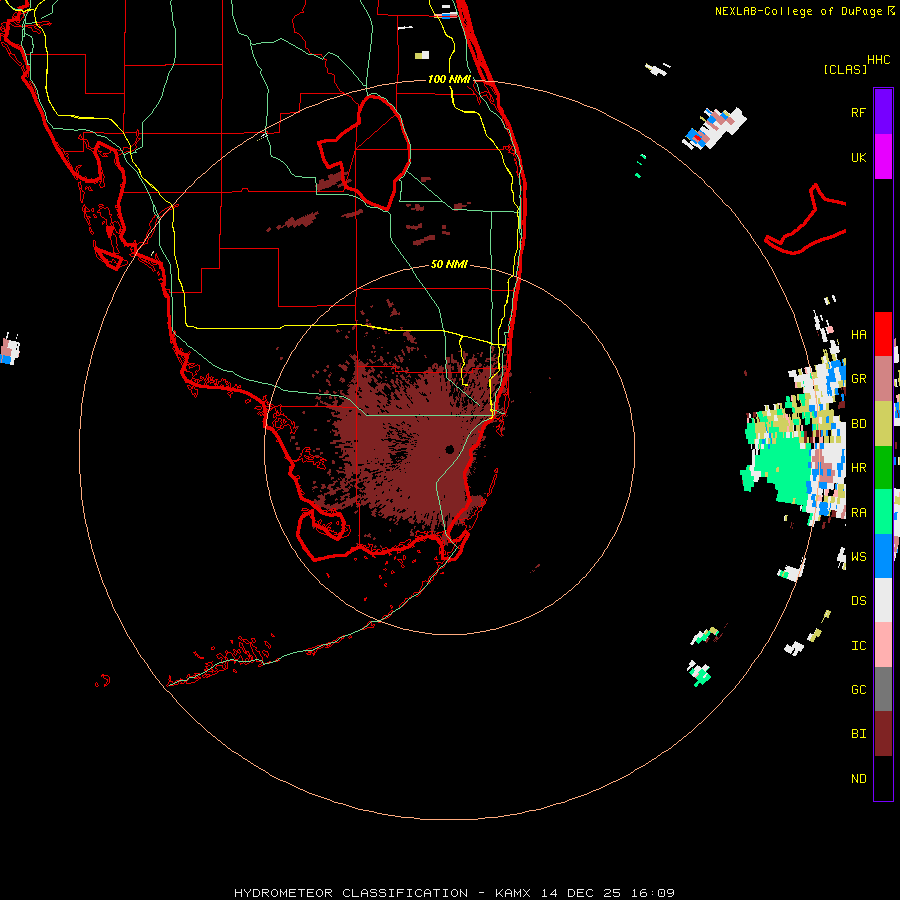This screenshot has height=900, width=900.
Task: Click the RA legend label
Action: pyautogui.click(x=858, y=513)
